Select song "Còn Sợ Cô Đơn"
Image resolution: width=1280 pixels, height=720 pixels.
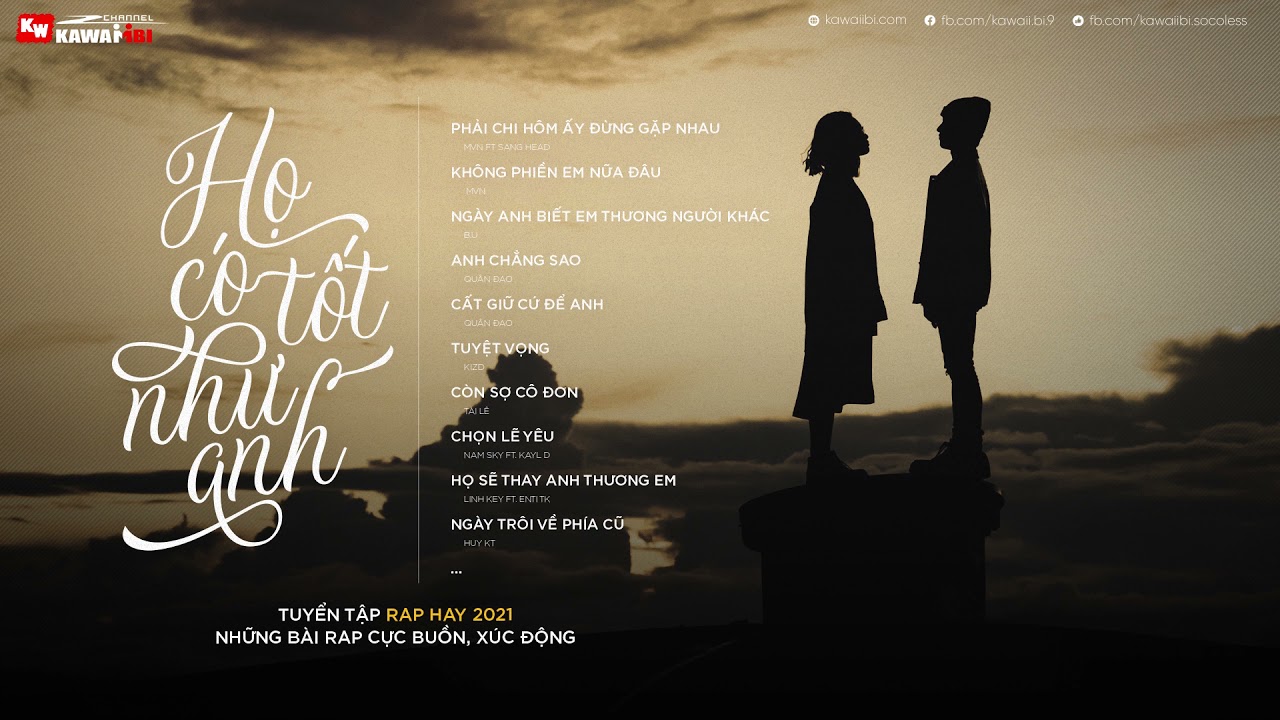coord(515,392)
